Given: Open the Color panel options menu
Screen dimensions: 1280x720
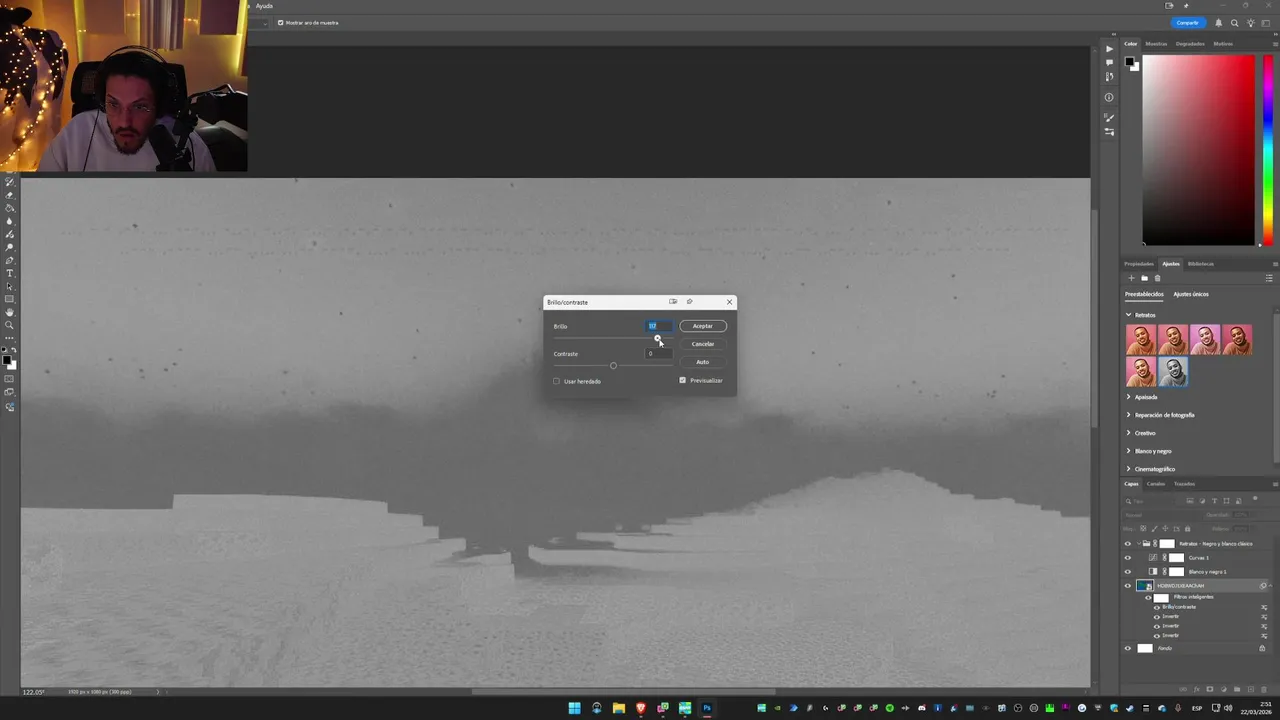Looking at the screenshot, I should 1275,44.
